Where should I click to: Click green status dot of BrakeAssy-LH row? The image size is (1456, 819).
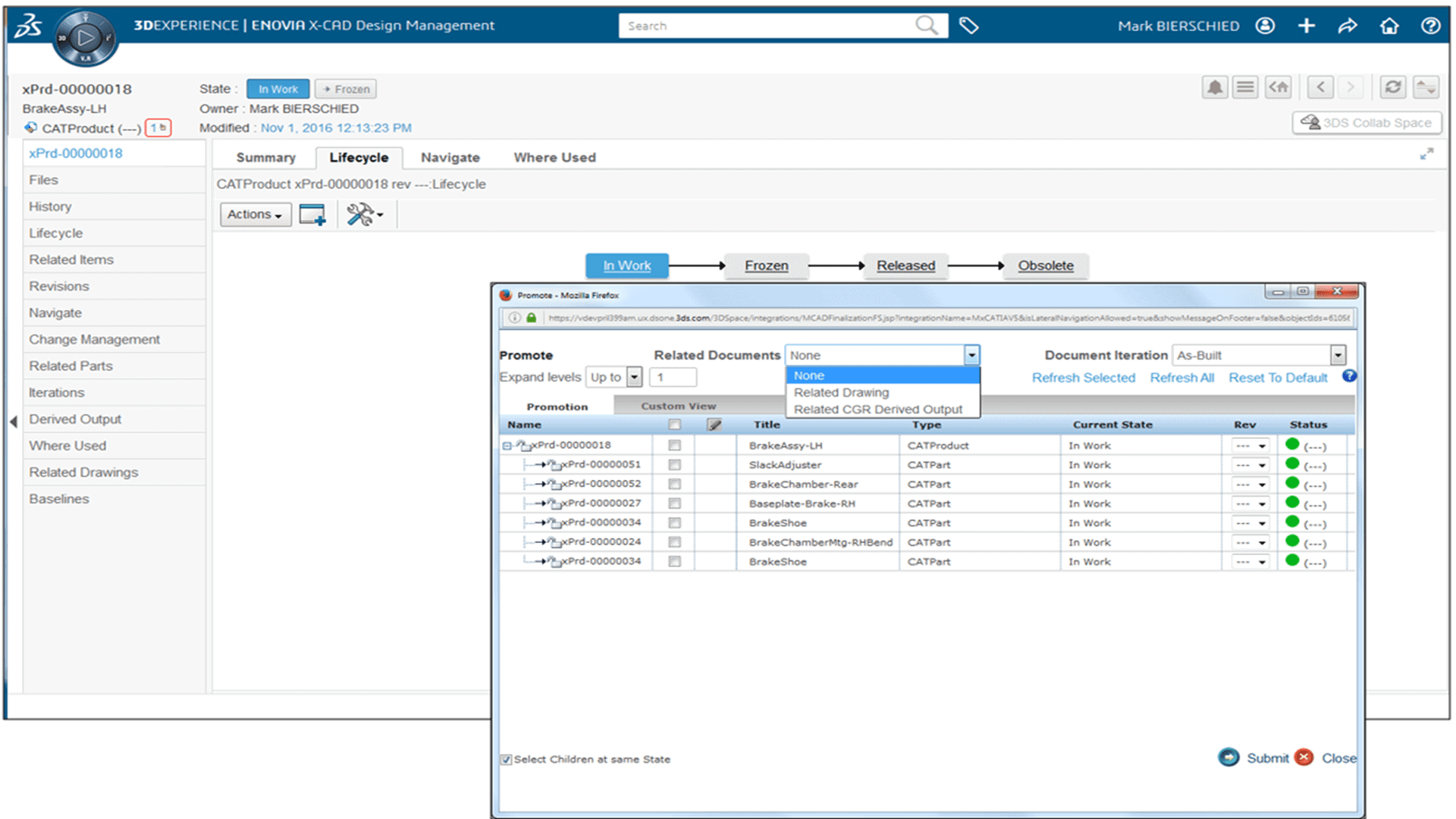click(1292, 444)
